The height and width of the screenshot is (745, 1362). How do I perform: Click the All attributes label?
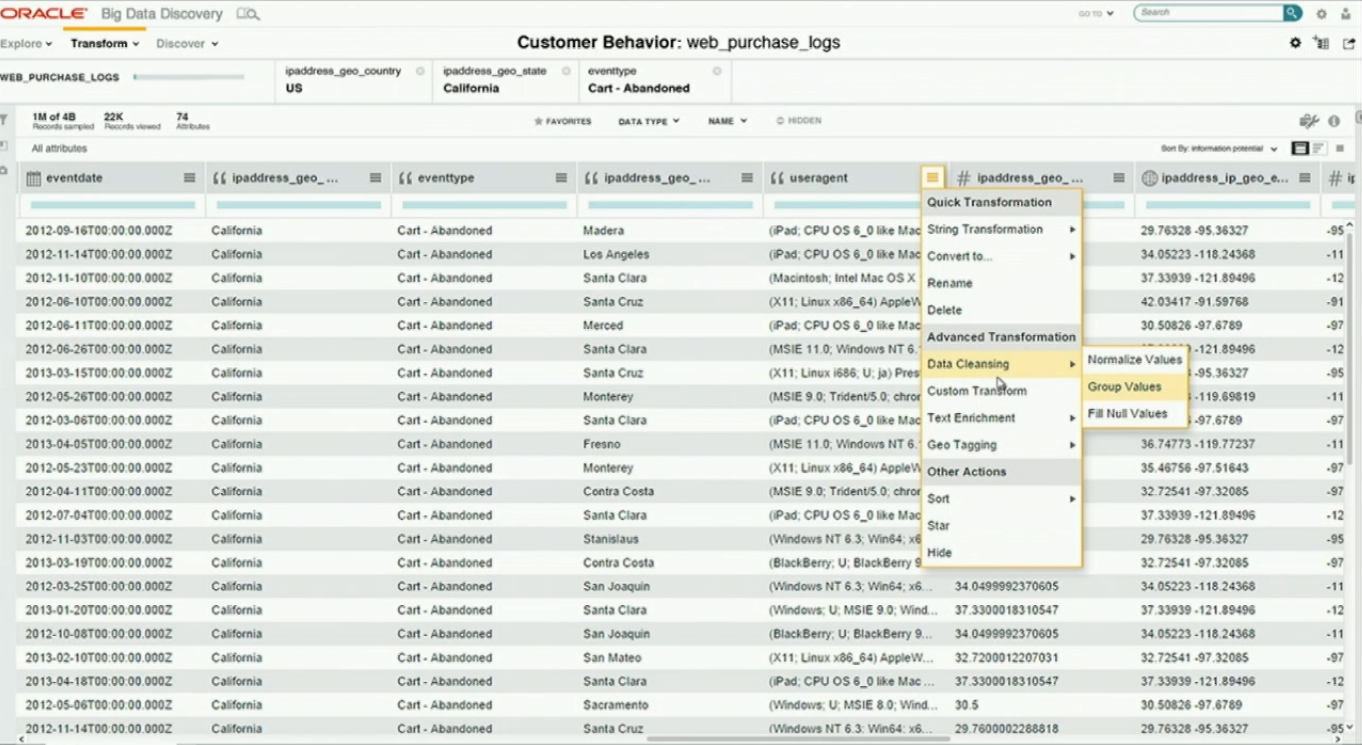point(59,148)
